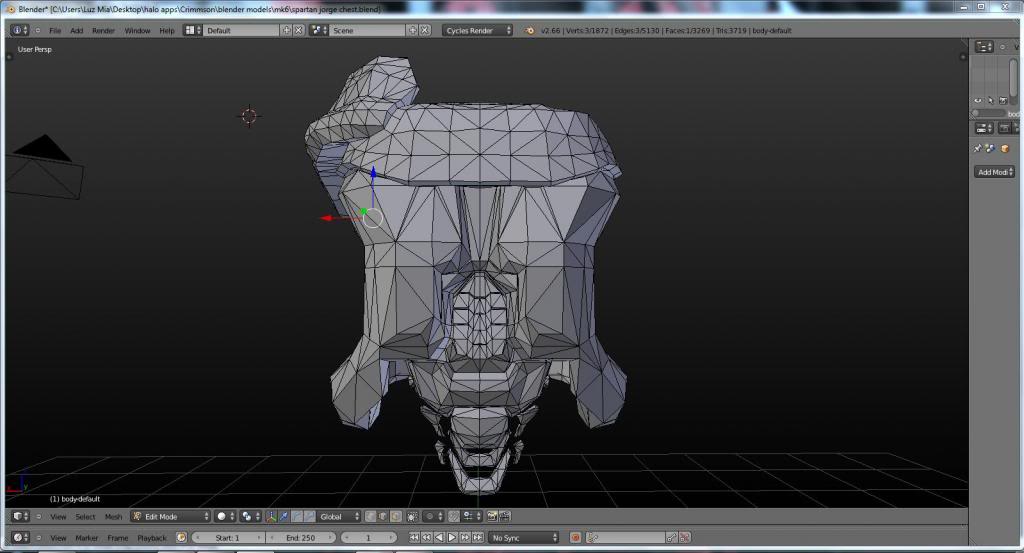The height and width of the screenshot is (553, 1024).
Task: Select the translate manipulator arrow icon
Action: point(284,516)
